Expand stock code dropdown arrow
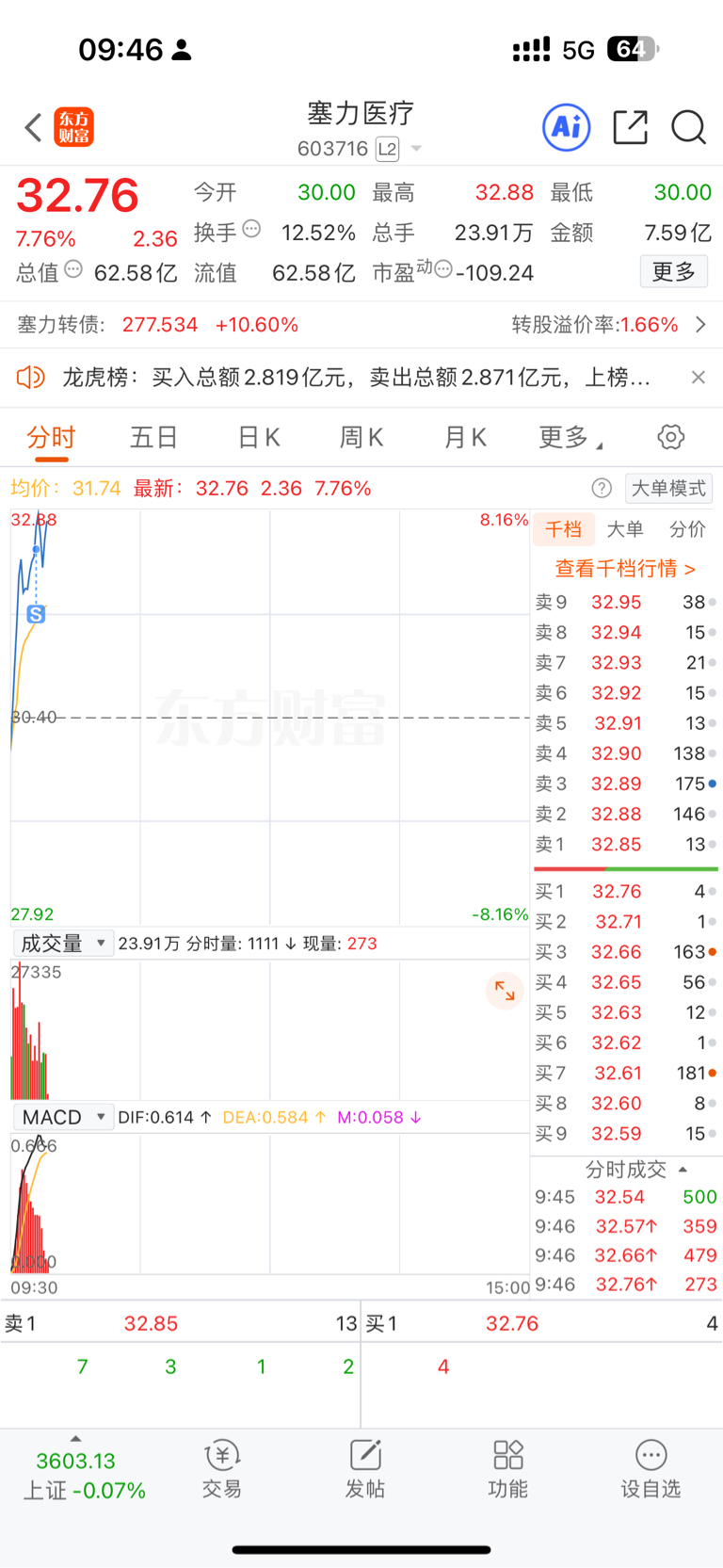 pyautogui.click(x=416, y=149)
